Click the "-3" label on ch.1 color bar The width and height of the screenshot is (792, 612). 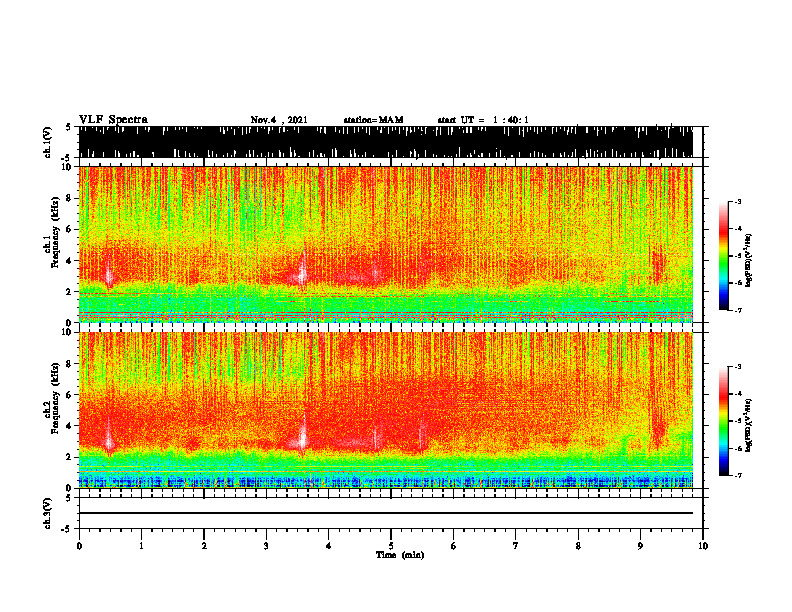(x=737, y=202)
